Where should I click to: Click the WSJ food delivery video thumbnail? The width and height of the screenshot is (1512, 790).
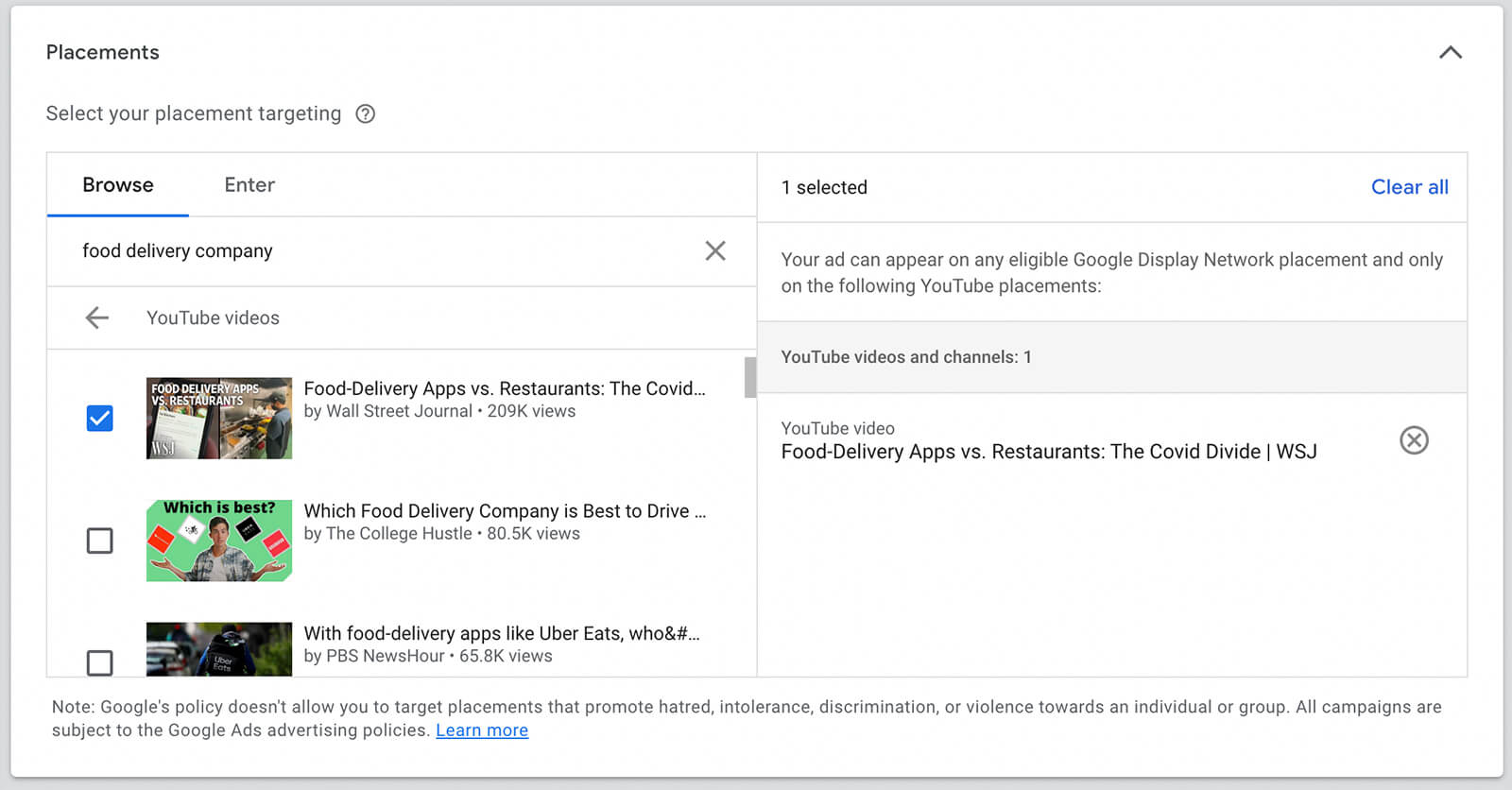pyautogui.click(x=219, y=419)
